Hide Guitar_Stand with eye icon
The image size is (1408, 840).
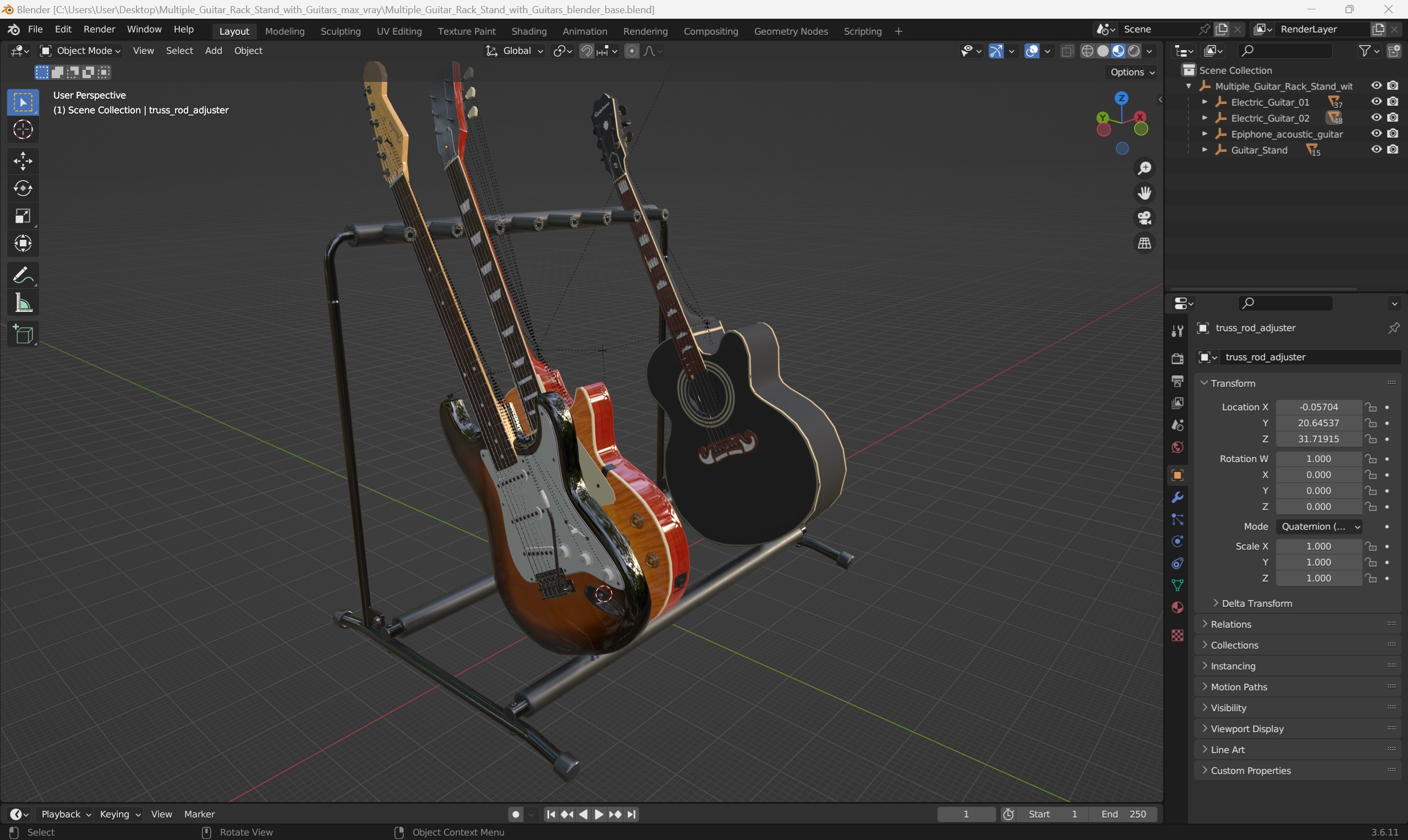pyautogui.click(x=1376, y=150)
